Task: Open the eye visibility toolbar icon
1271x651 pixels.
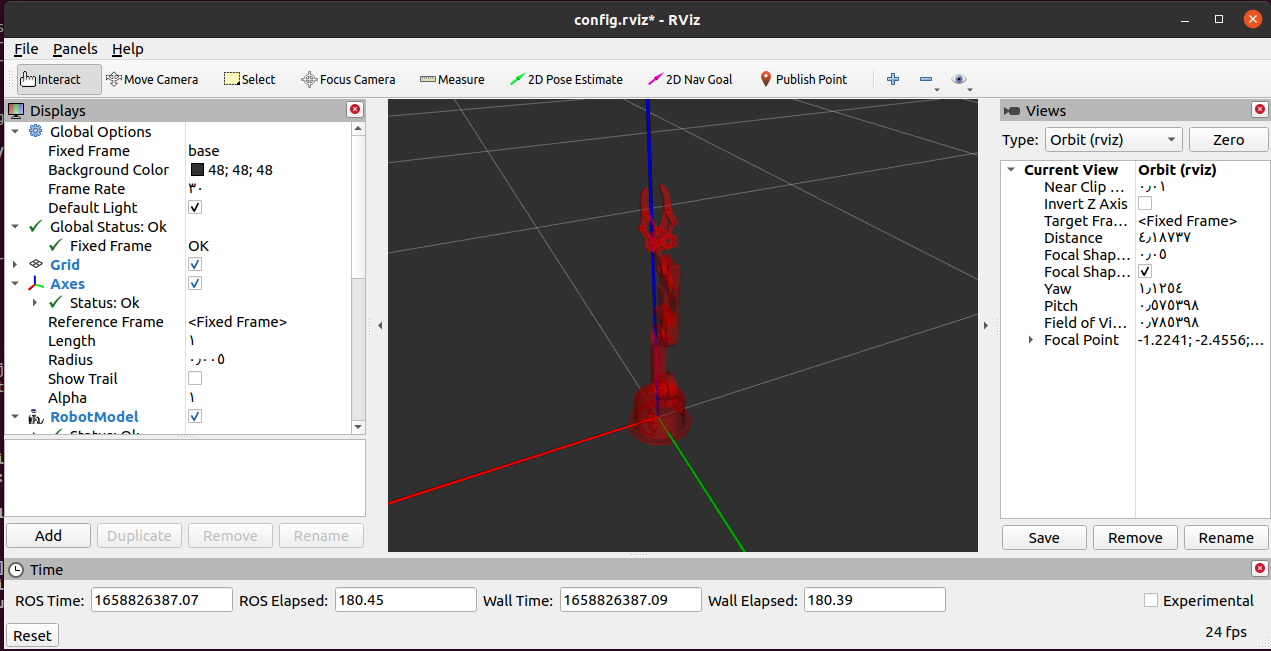Action: pos(960,79)
